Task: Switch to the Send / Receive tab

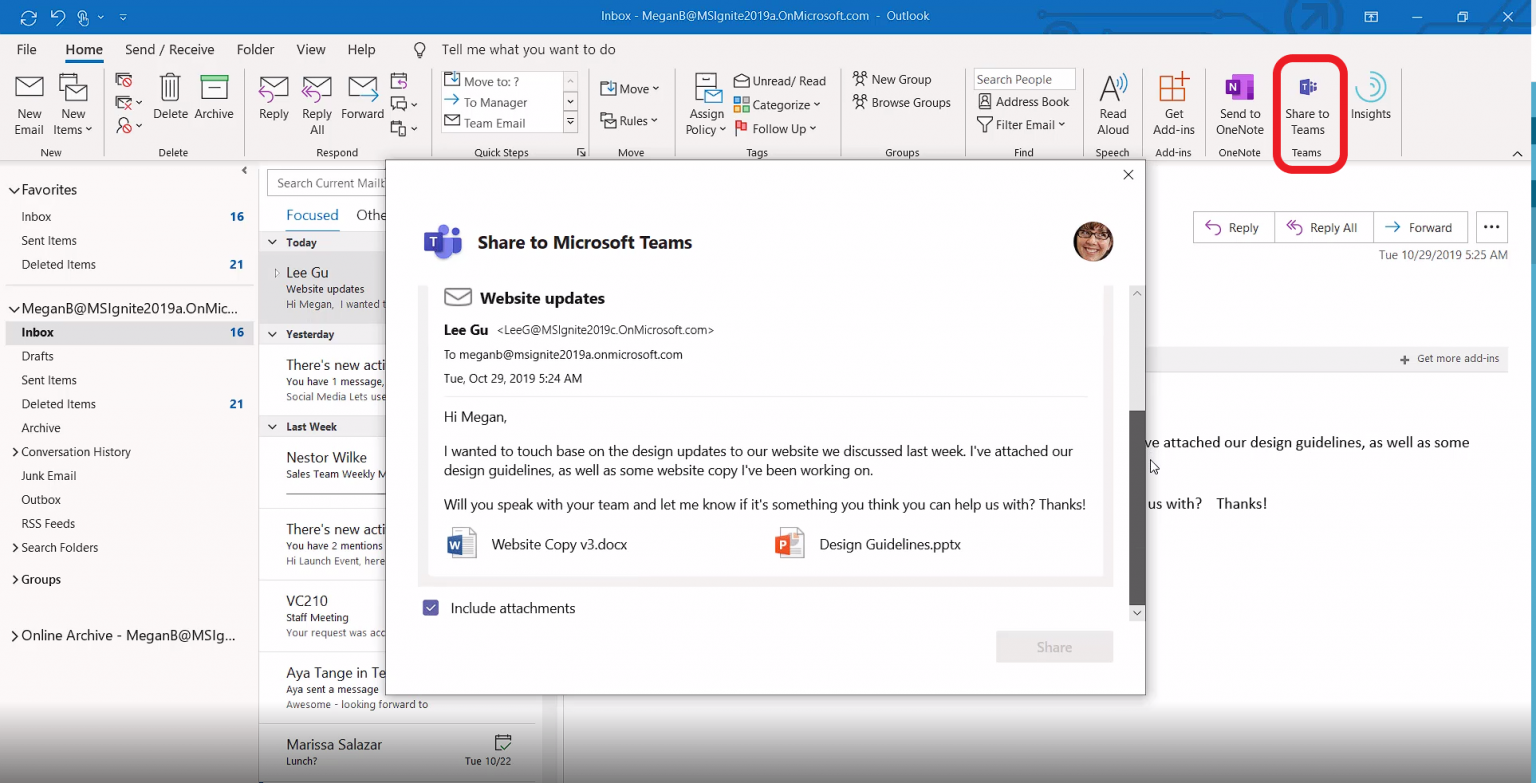Action: pyautogui.click(x=169, y=49)
